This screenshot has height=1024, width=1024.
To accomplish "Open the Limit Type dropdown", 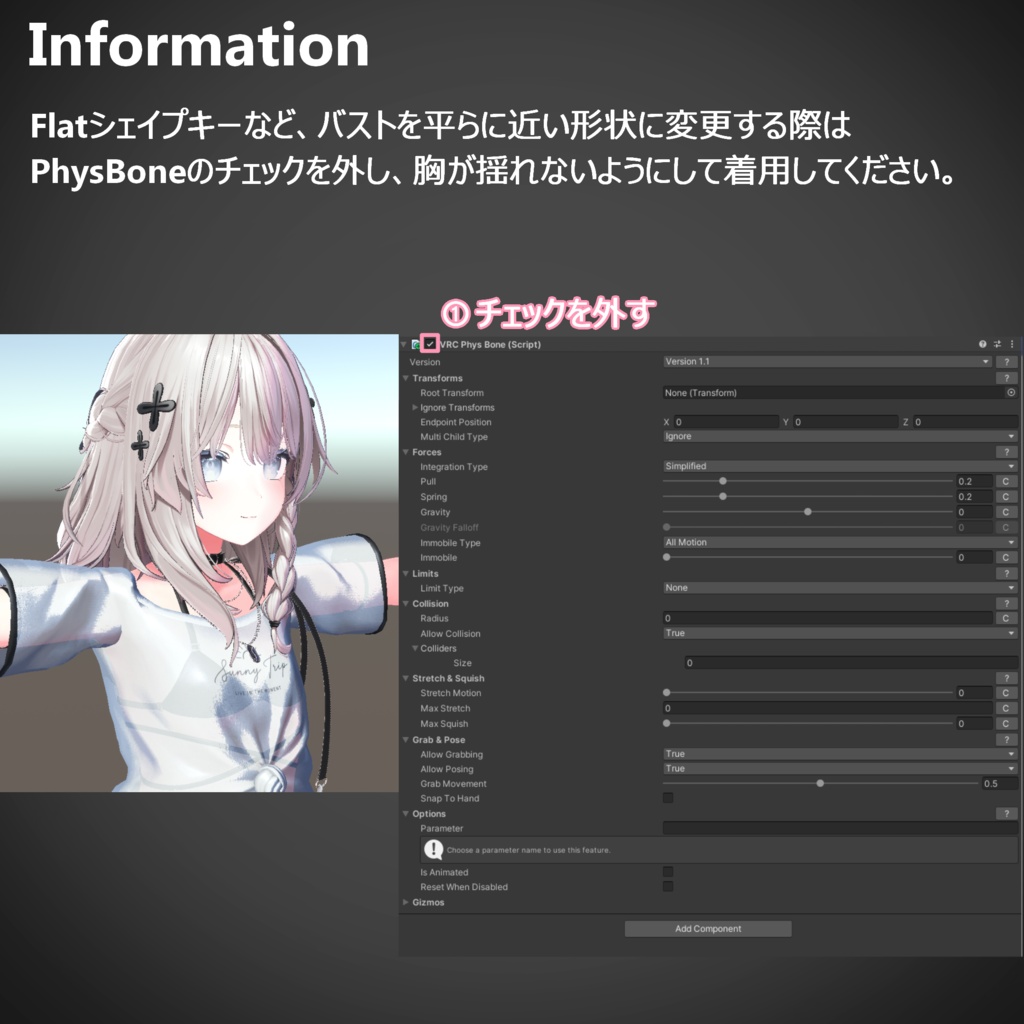I will click(x=840, y=588).
